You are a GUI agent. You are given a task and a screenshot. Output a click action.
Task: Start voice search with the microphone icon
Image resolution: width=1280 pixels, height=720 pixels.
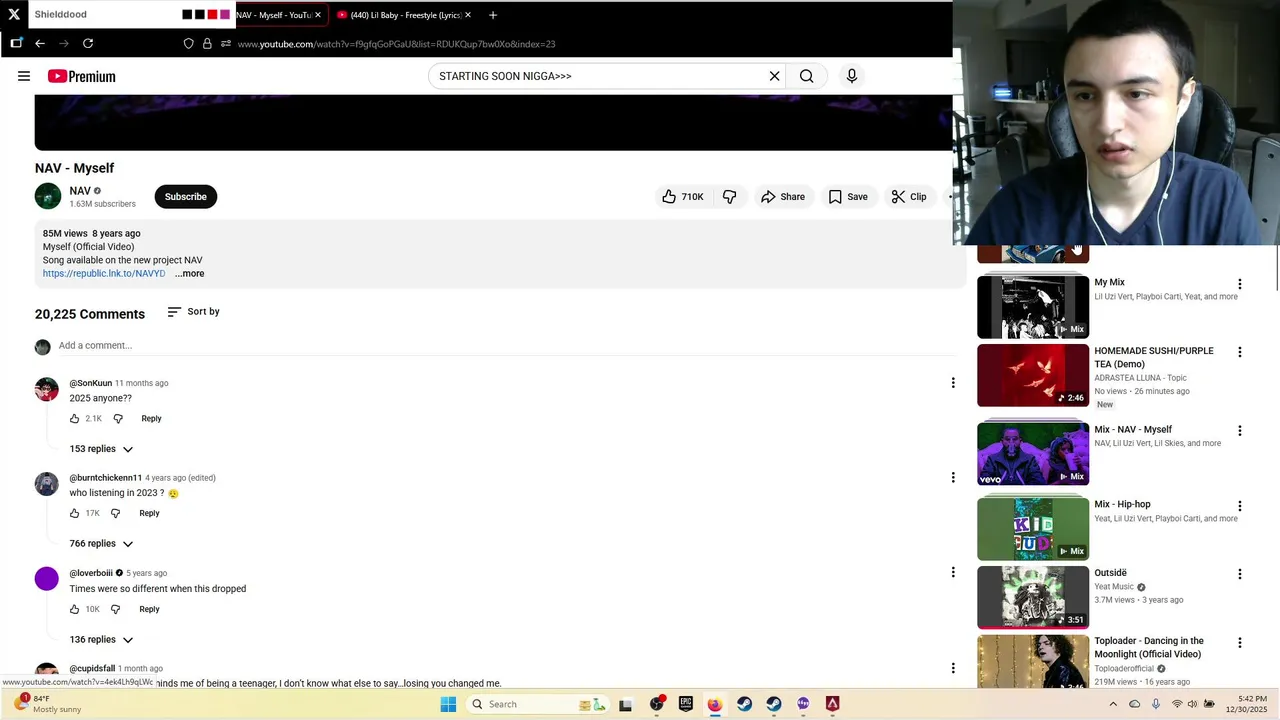(852, 76)
